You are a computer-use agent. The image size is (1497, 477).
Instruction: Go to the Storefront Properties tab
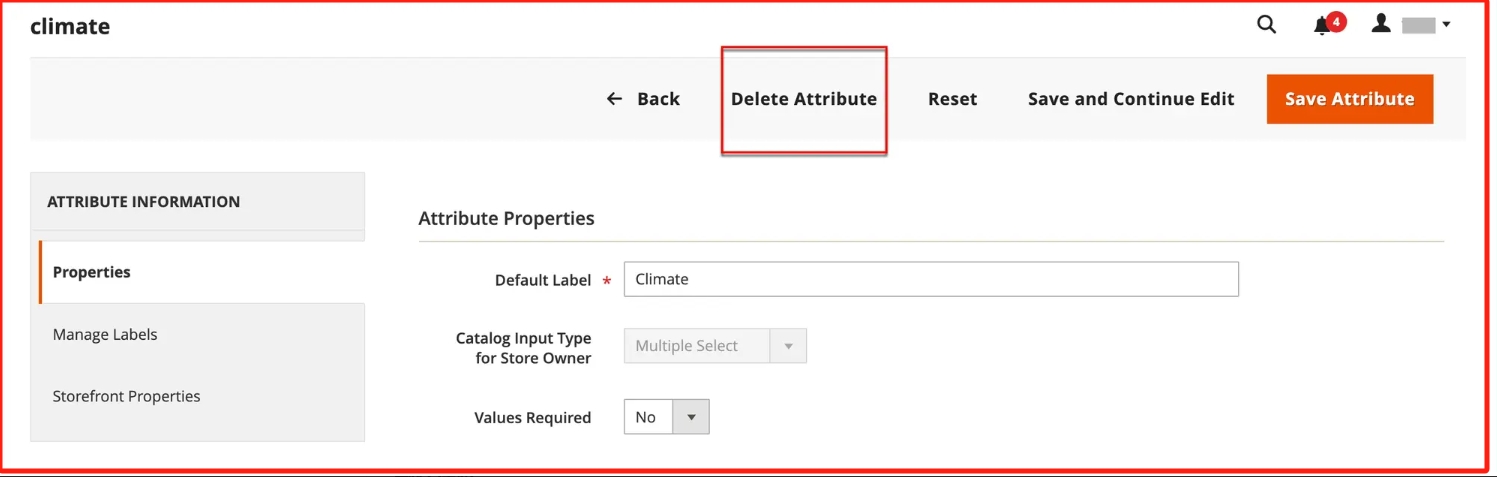[x=126, y=396]
